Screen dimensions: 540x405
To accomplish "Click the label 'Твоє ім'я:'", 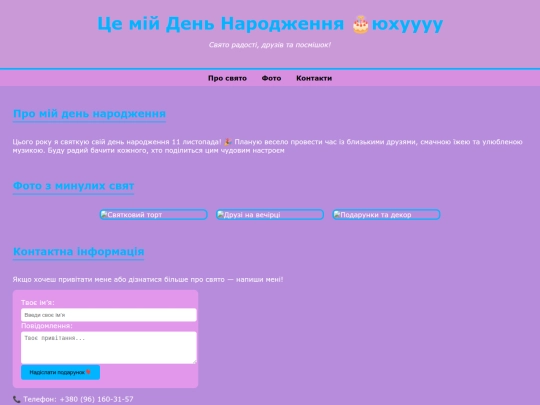I will [x=38, y=302].
